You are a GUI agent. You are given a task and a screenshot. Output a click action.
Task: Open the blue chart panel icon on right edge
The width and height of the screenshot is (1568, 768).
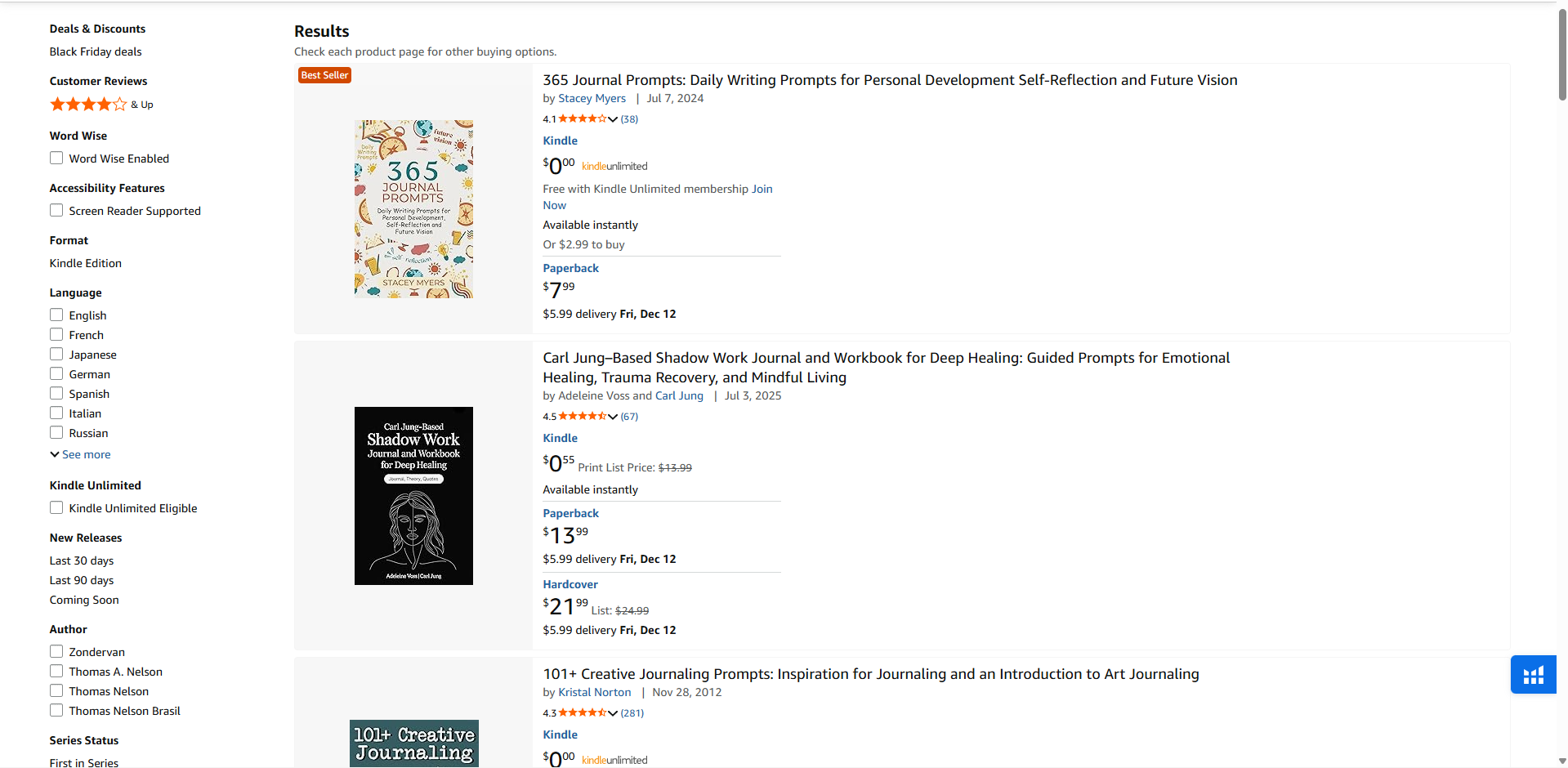point(1533,674)
